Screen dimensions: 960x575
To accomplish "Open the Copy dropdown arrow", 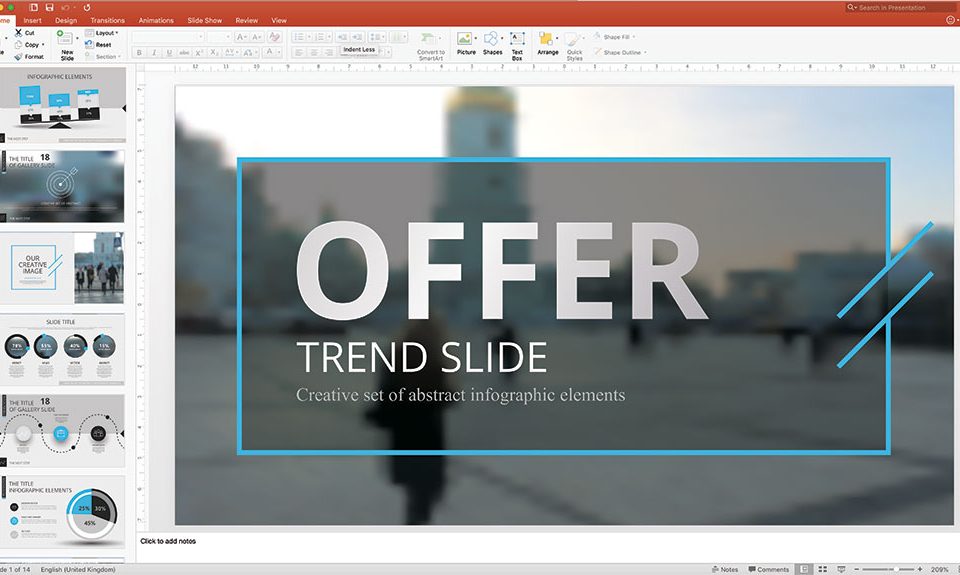I will 45,44.
